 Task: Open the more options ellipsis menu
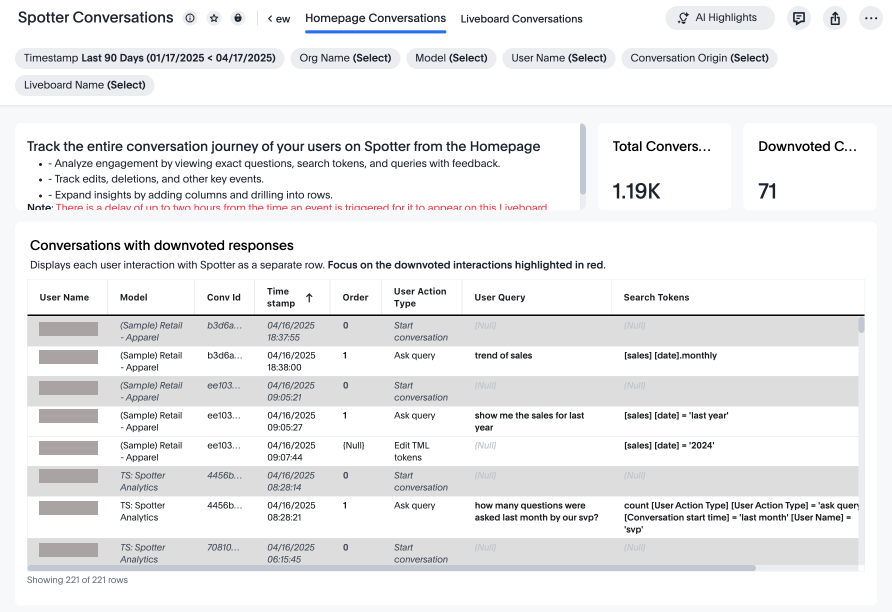click(869, 18)
